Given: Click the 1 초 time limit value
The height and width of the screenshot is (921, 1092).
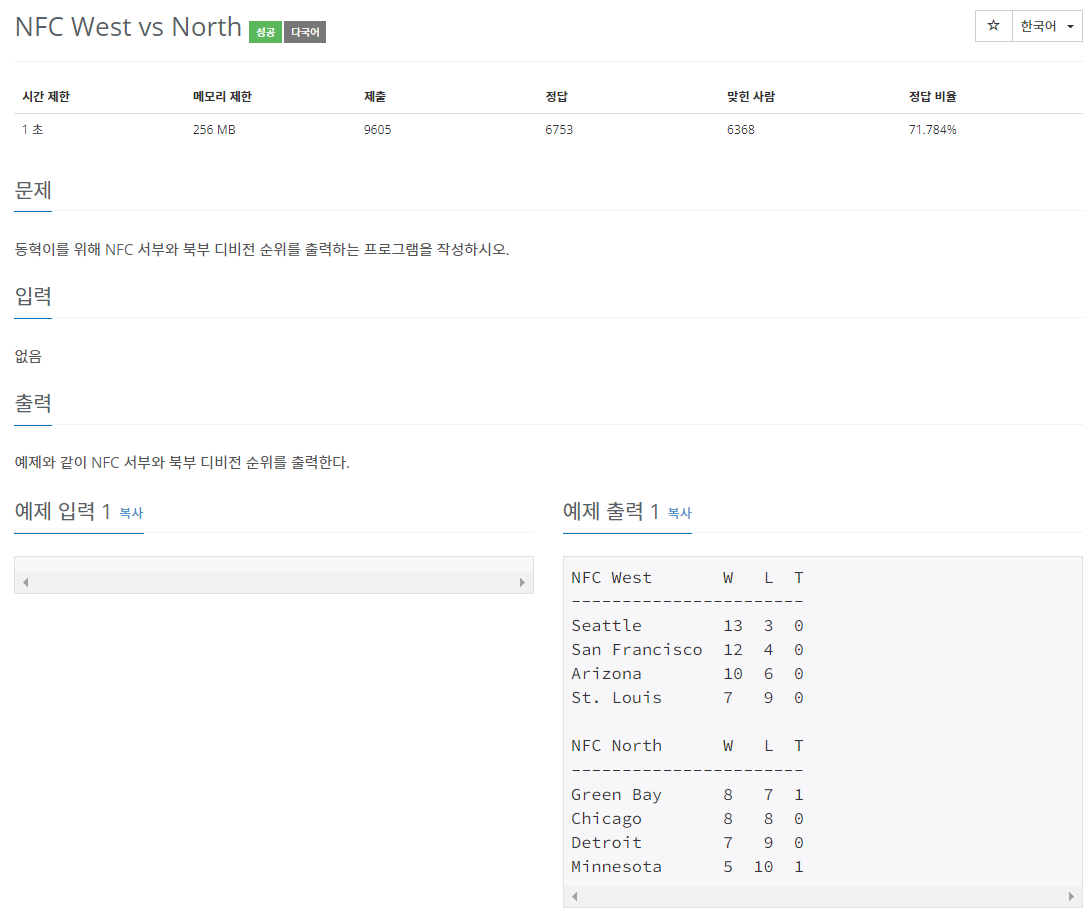Looking at the screenshot, I should tap(32, 130).
